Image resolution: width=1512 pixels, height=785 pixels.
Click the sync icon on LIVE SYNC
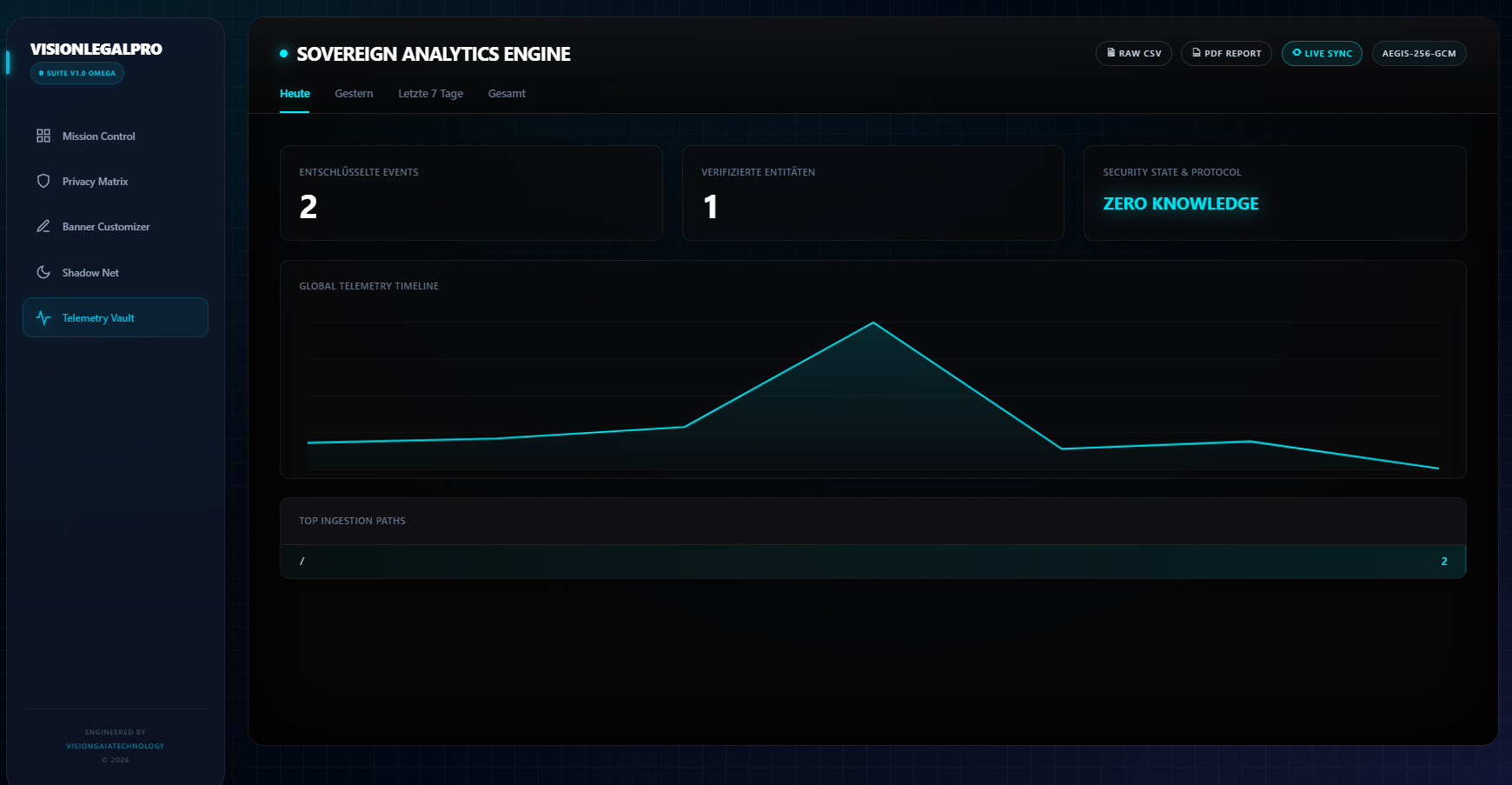pyautogui.click(x=1296, y=53)
